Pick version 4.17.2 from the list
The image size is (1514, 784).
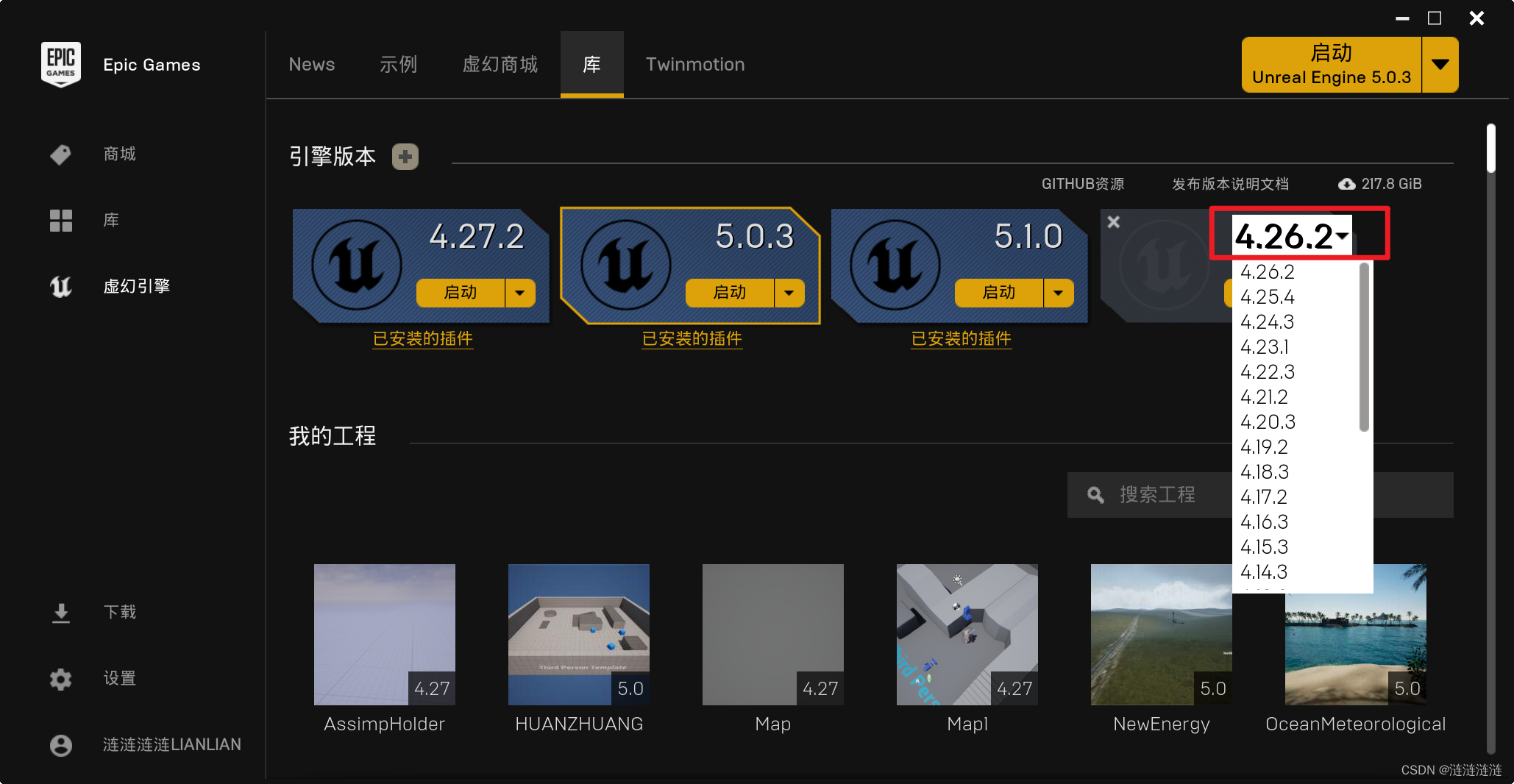click(1265, 497)
